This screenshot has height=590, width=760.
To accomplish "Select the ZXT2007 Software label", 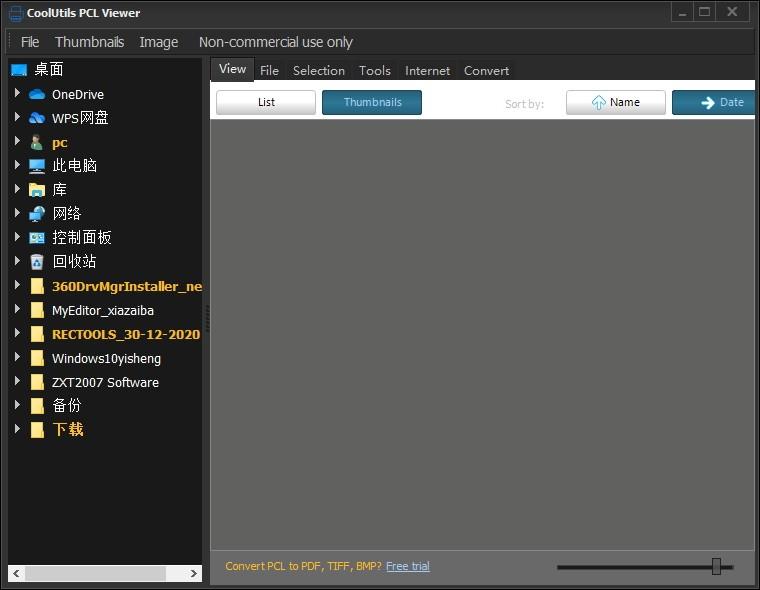I will [105, 383].
